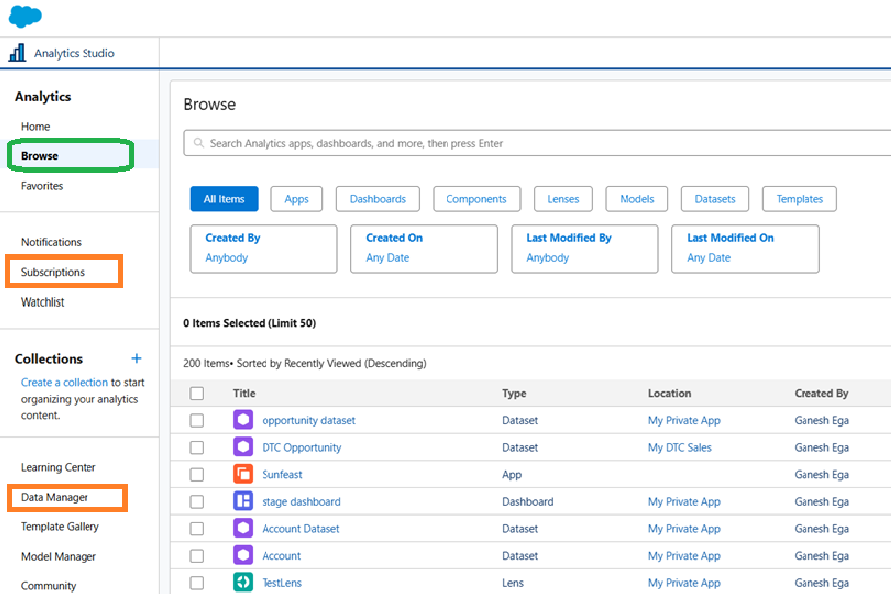Click the search magnifier icon in Browse
891x594 pixels.
(198, 143)
